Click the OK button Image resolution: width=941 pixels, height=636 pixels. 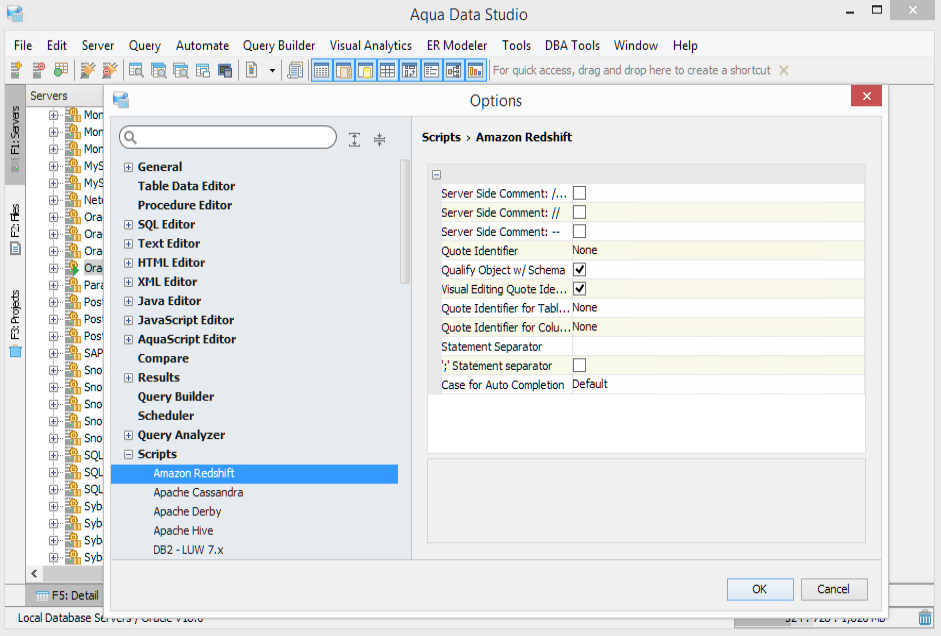coord(759,589)
